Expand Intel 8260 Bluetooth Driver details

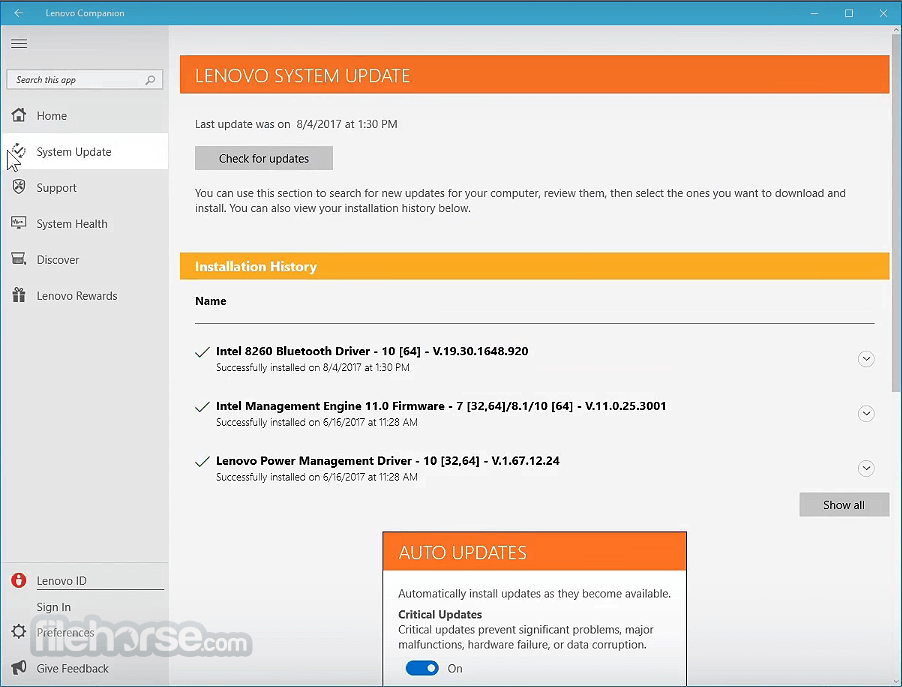pos(866,359)
